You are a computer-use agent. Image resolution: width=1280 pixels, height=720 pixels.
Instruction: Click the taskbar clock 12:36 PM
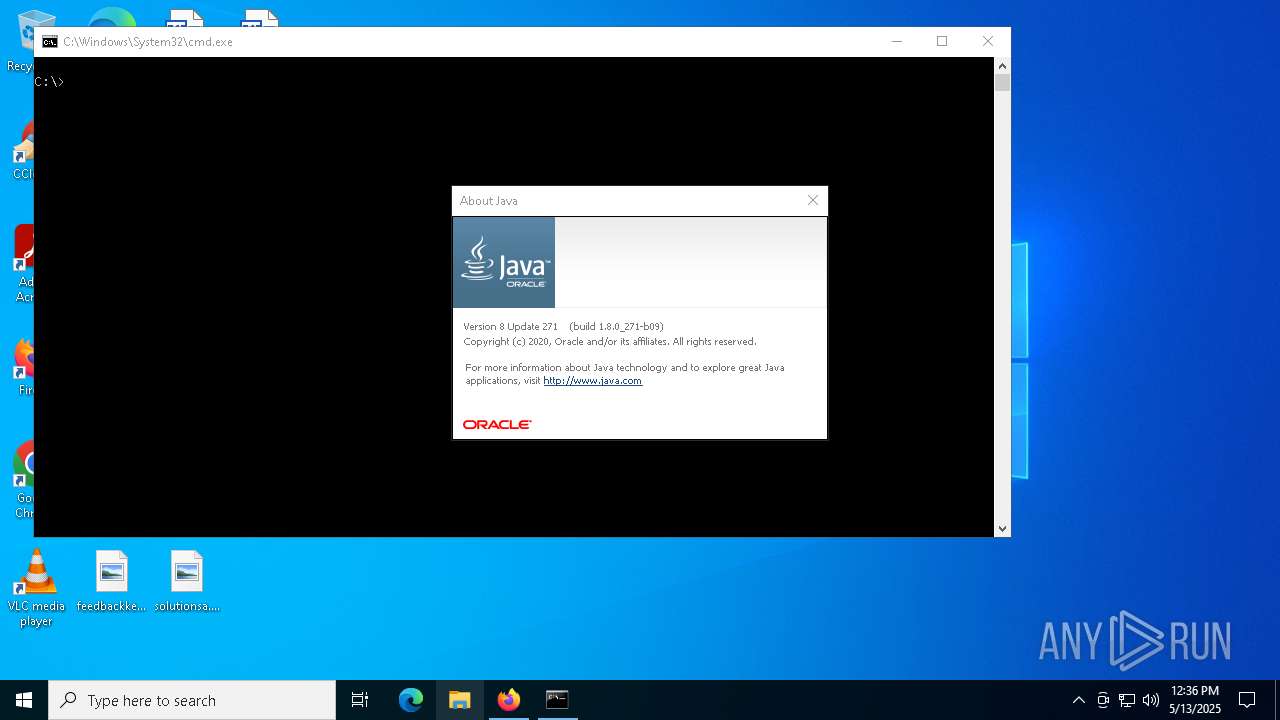point(1195,700)
